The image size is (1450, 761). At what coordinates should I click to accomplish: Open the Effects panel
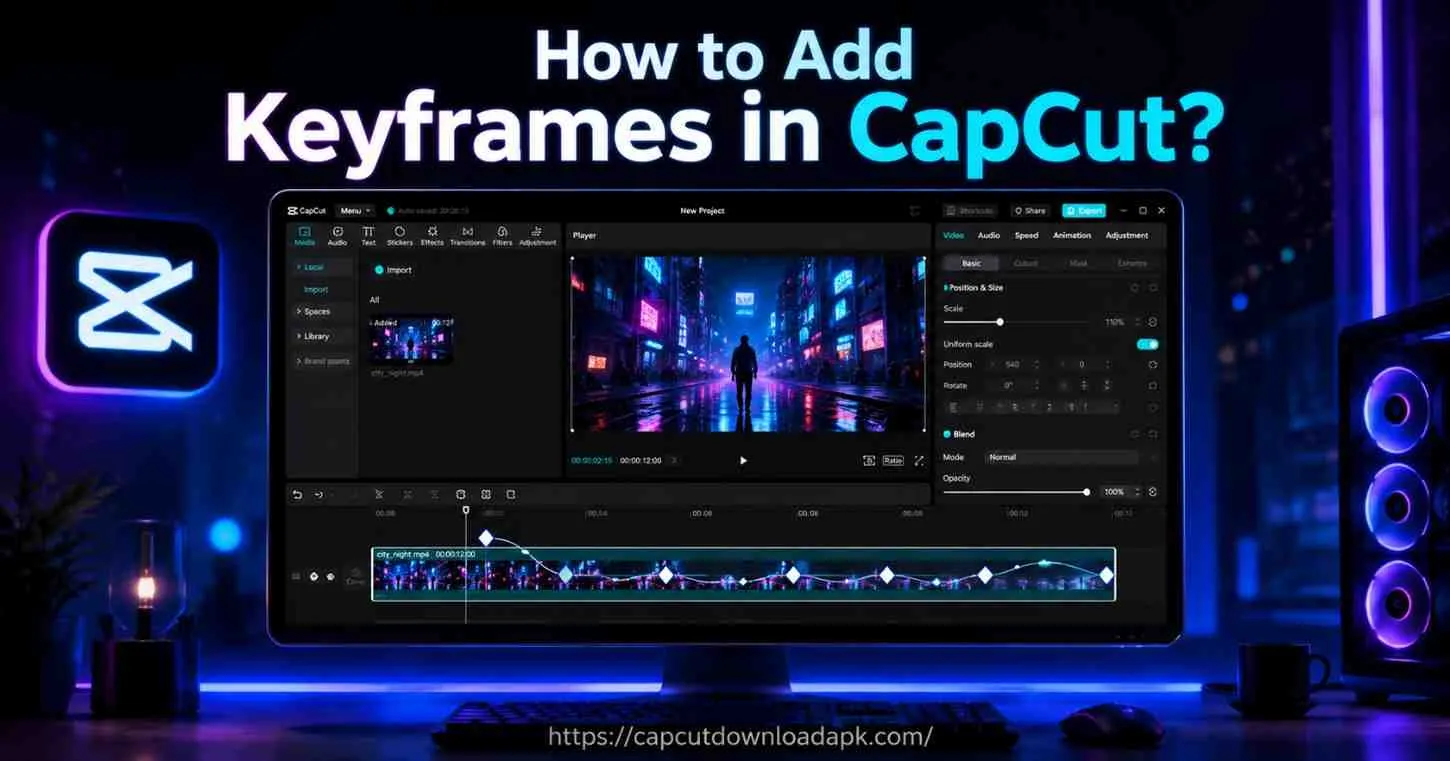432,236
